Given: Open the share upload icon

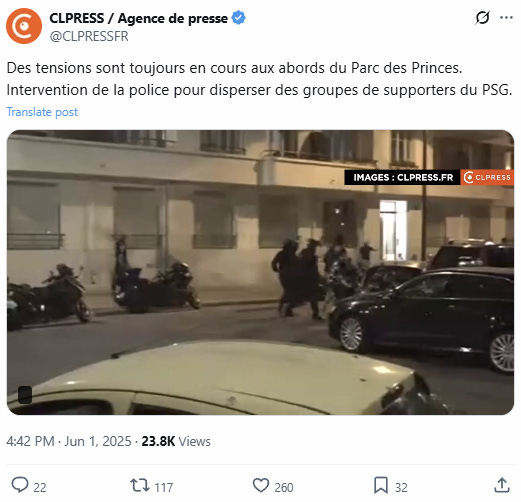Looking at the screenshot, I should tap(502, 485).
